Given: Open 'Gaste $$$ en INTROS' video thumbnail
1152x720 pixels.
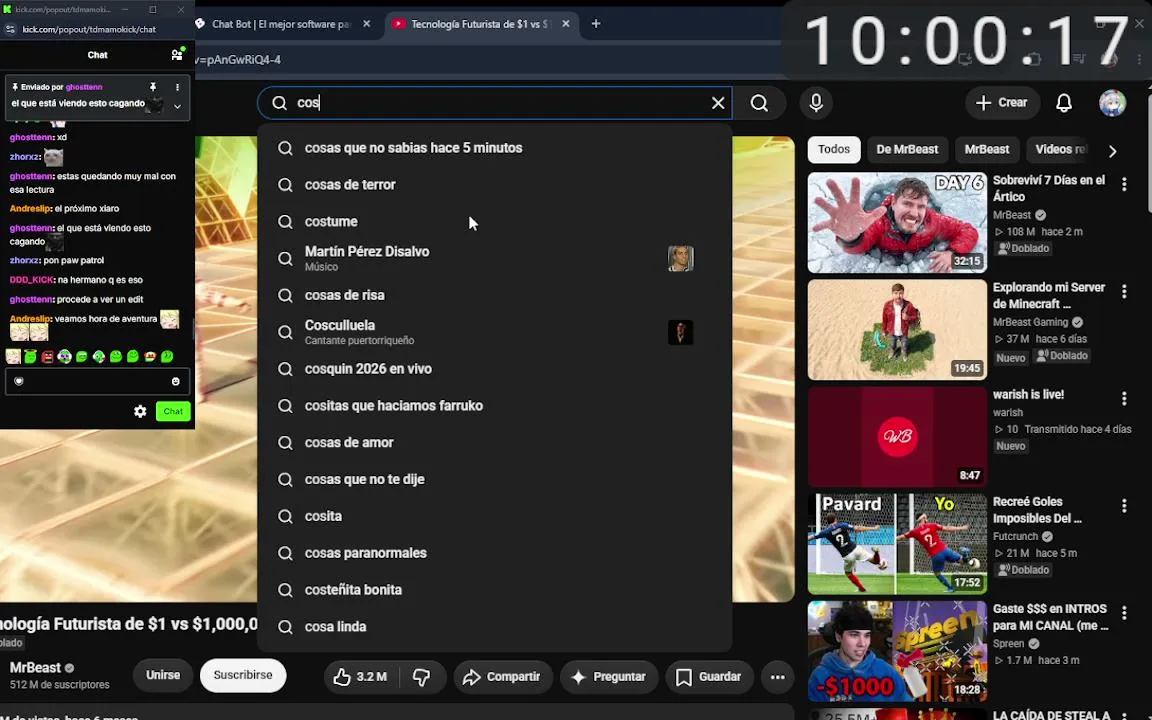Looking at the screenshot, I should pos(897,651).
